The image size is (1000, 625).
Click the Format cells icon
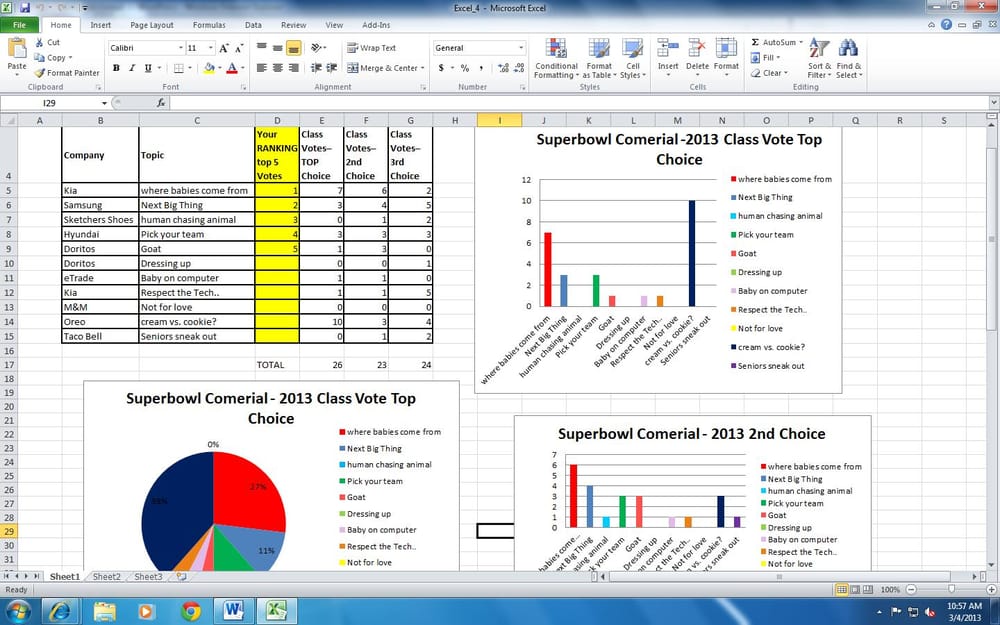[x=726, y=48]
